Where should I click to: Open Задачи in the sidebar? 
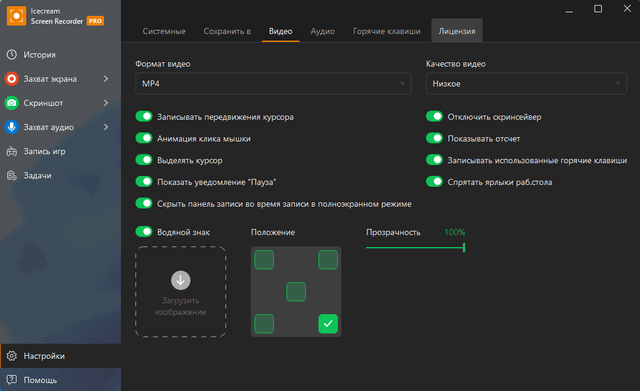[x=60, y=175]
